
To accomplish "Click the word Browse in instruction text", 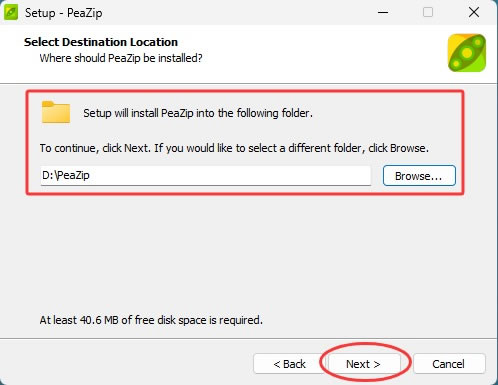I will coord(408,148).
